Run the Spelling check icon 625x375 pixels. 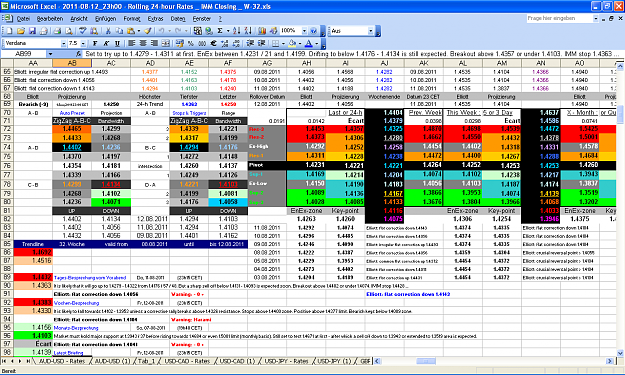click(x=83, y=31)
